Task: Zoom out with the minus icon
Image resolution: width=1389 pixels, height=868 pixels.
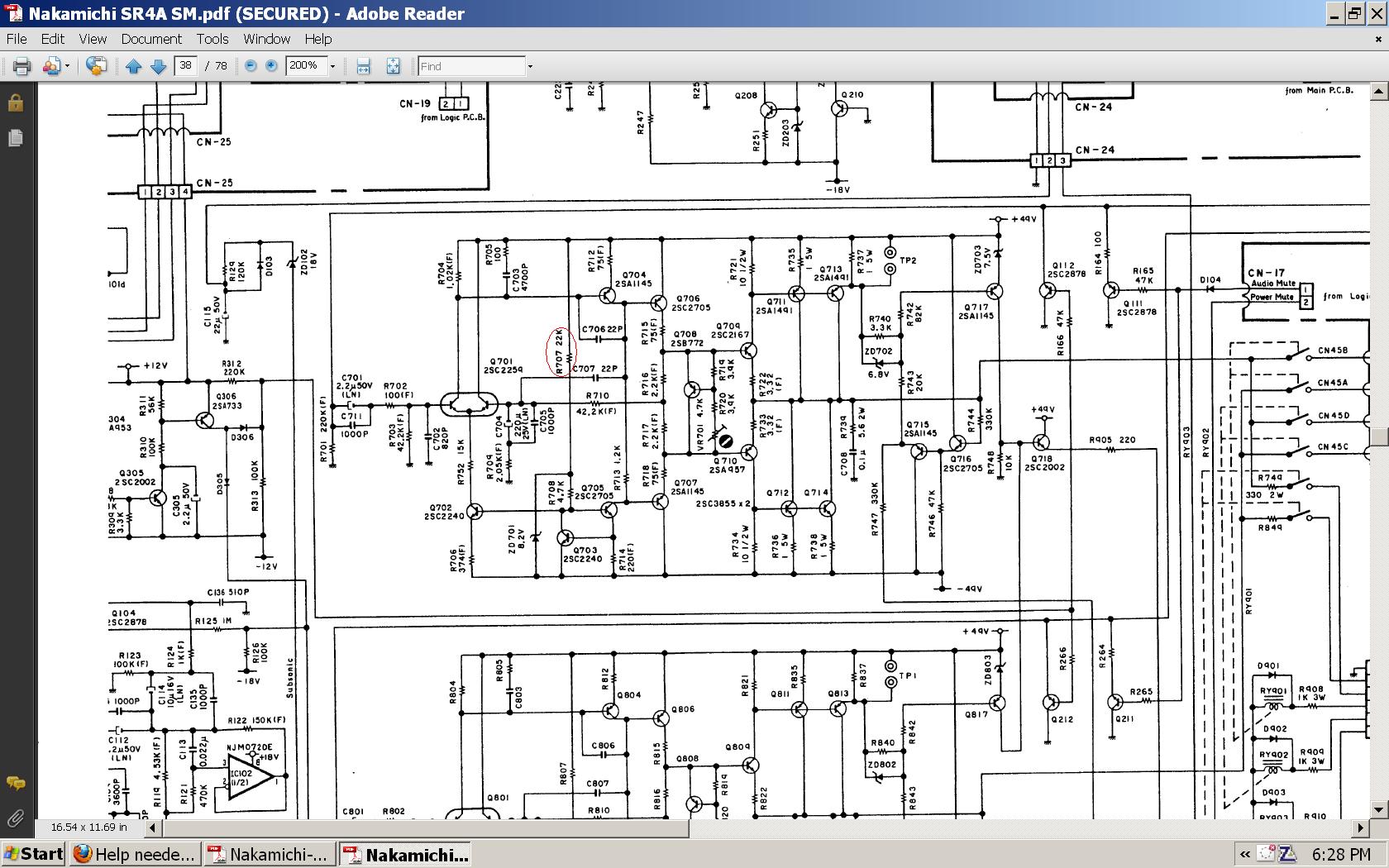Action: (x=251, y=66)
